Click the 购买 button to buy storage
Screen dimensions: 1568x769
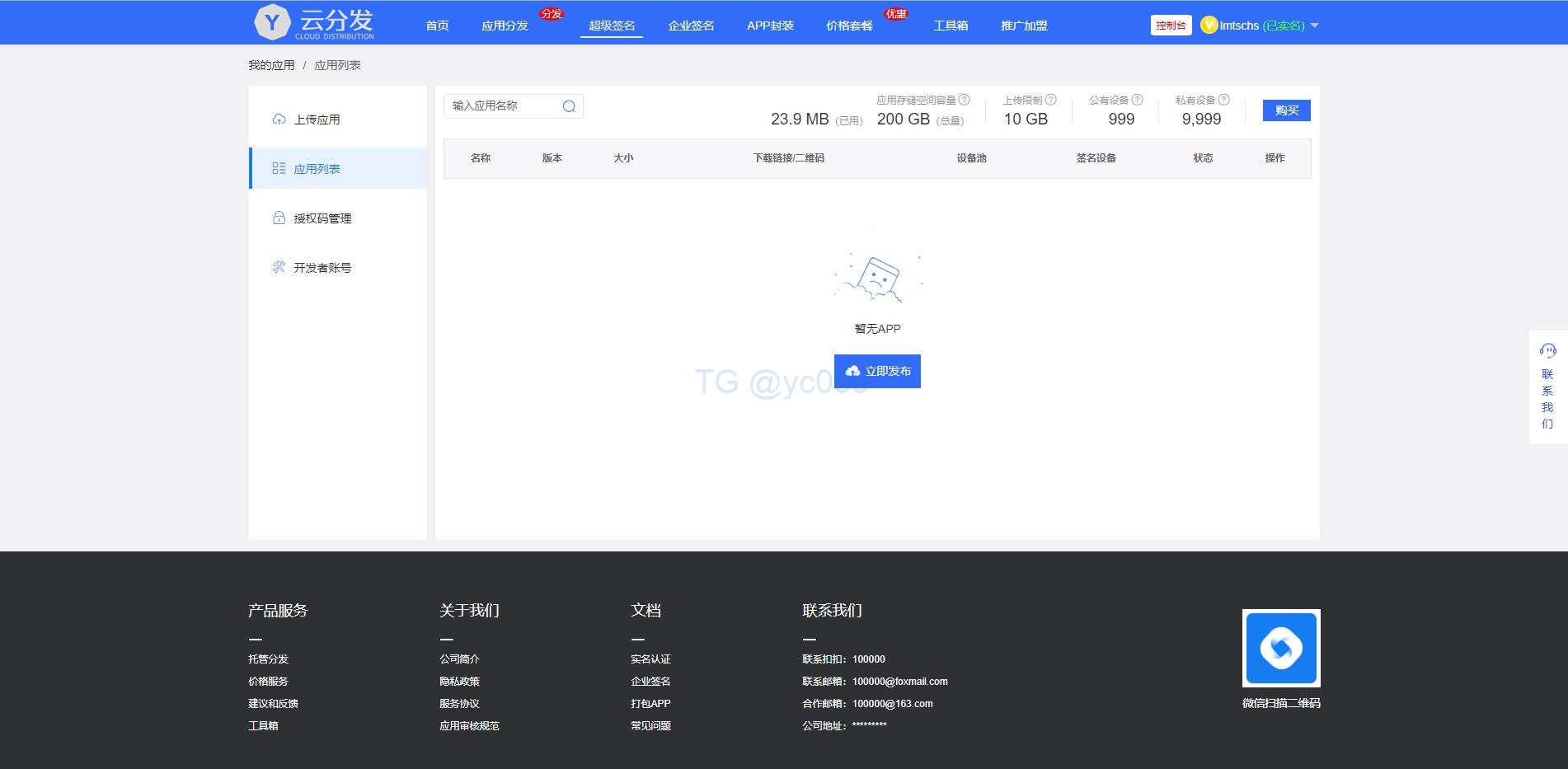pyautogui.click(x=1285, y=110)
